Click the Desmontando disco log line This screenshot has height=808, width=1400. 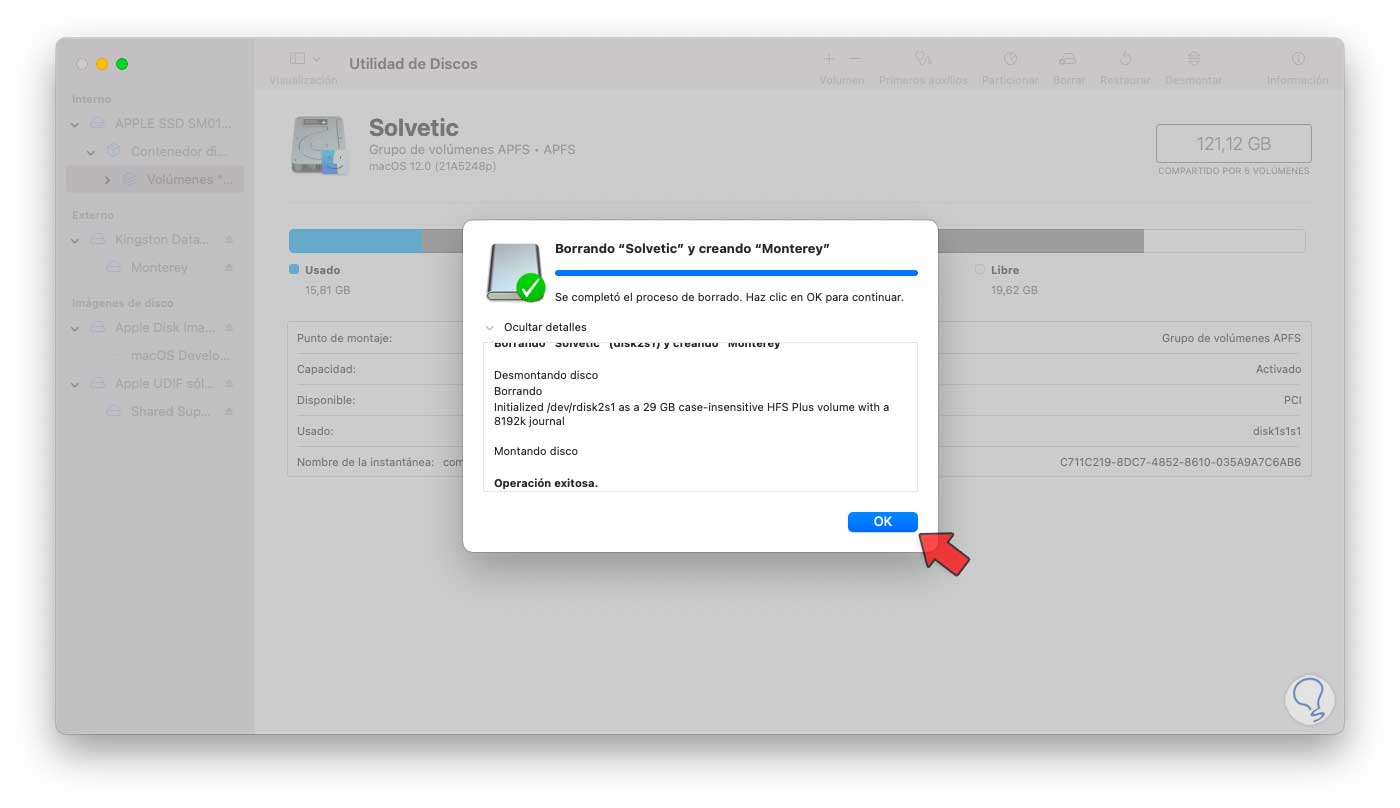tap(546, 375)
